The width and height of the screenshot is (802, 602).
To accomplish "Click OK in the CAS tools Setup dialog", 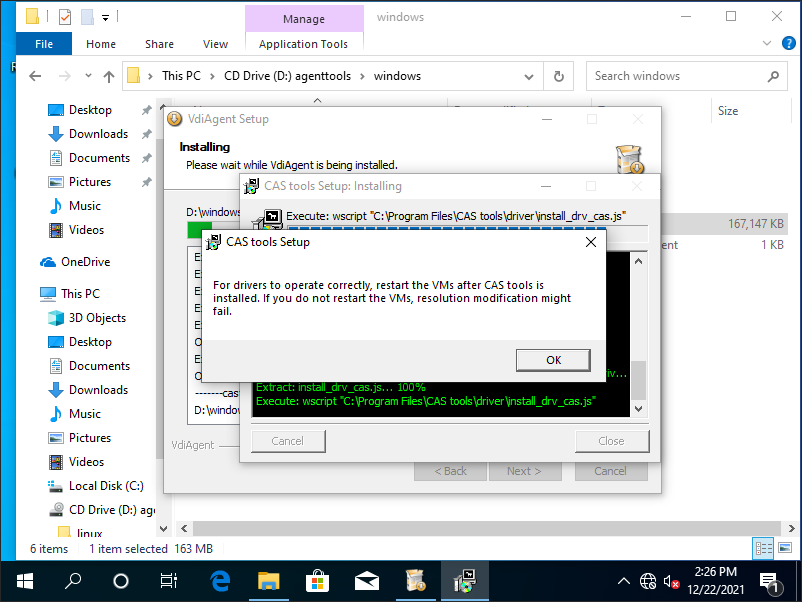I will pyautogui.click(x=553, y=360).
